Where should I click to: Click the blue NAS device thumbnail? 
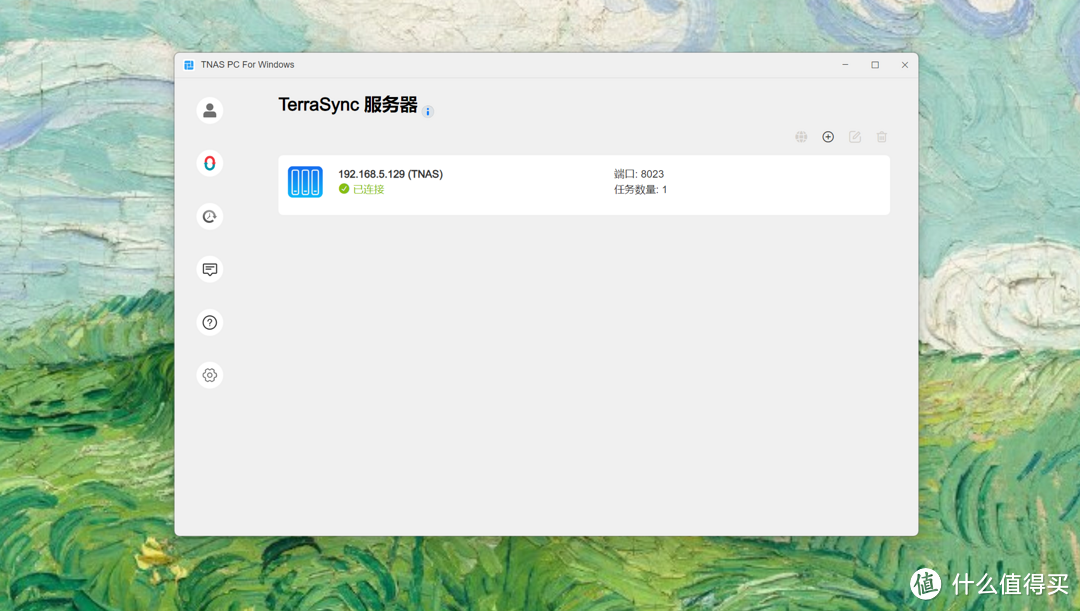(x=305, y=181)
